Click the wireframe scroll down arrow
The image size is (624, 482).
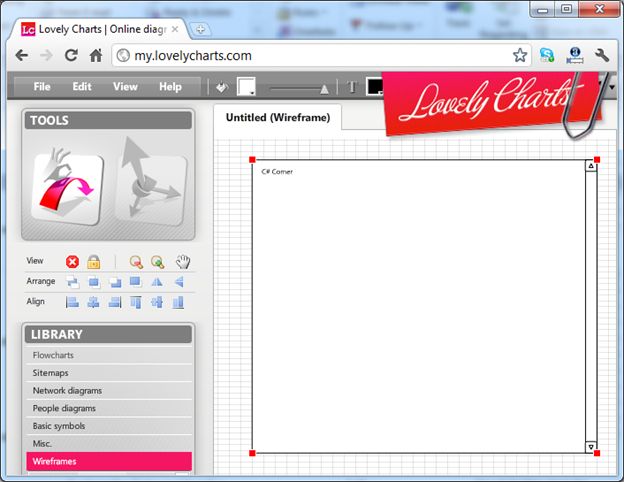point(591,447)
